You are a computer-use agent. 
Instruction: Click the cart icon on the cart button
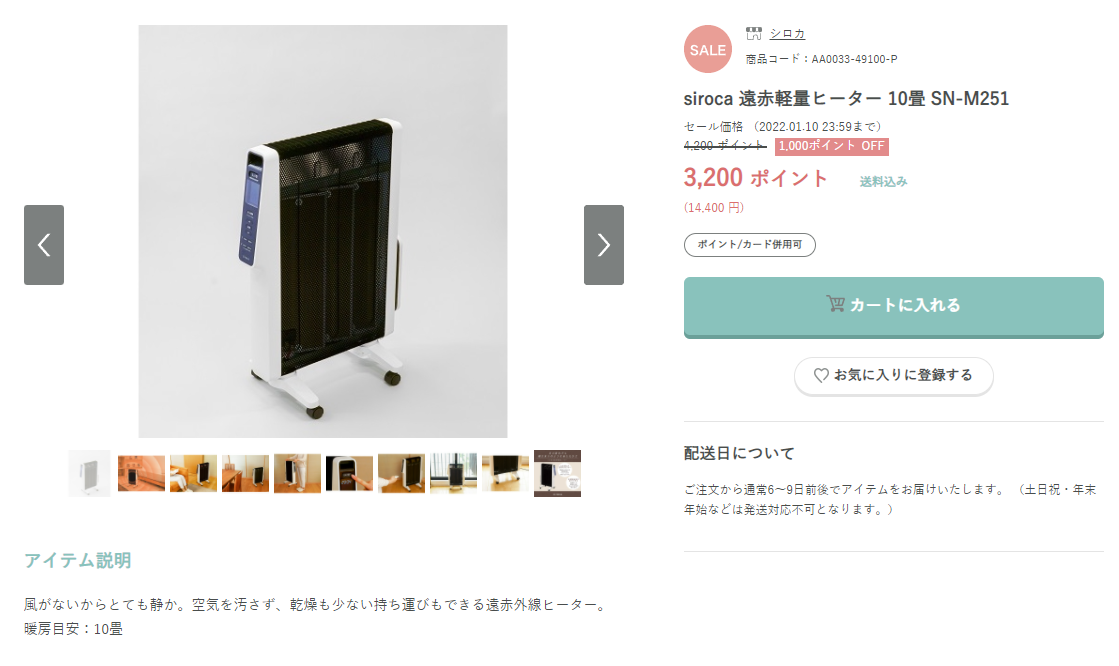836,304
